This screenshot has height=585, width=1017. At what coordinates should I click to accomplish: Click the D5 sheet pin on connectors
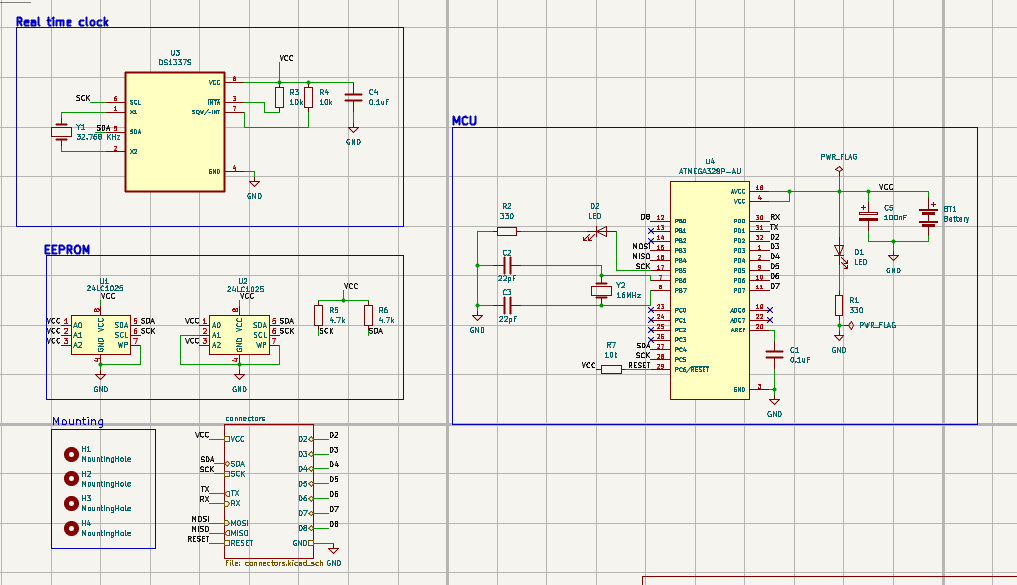tap(305, 483)
